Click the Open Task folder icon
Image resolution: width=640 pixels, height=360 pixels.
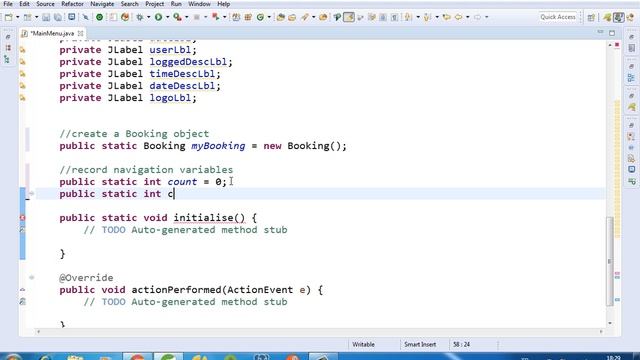point(292,17)
